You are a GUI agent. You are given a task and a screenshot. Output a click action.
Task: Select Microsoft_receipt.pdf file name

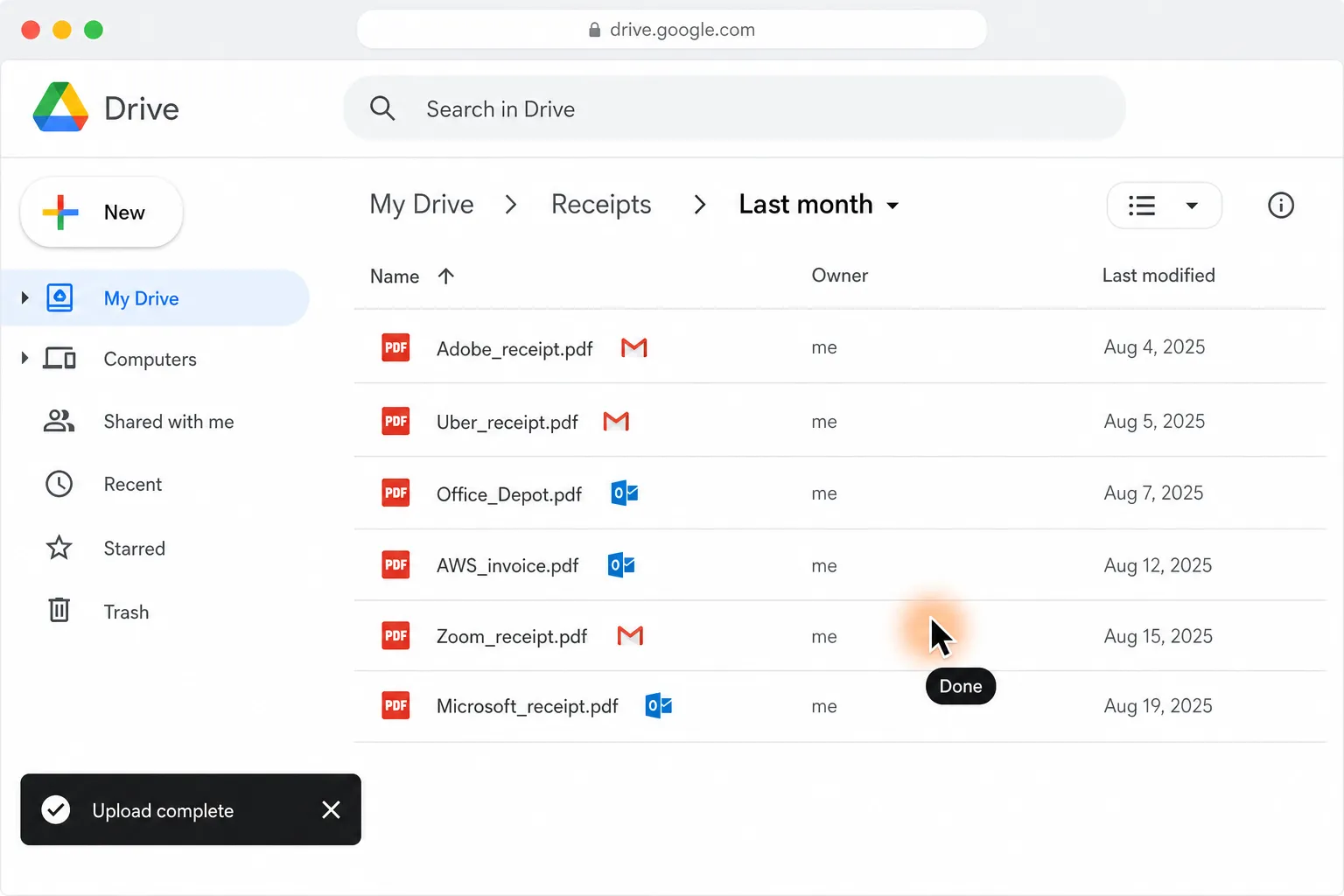(x=528, y=707)
